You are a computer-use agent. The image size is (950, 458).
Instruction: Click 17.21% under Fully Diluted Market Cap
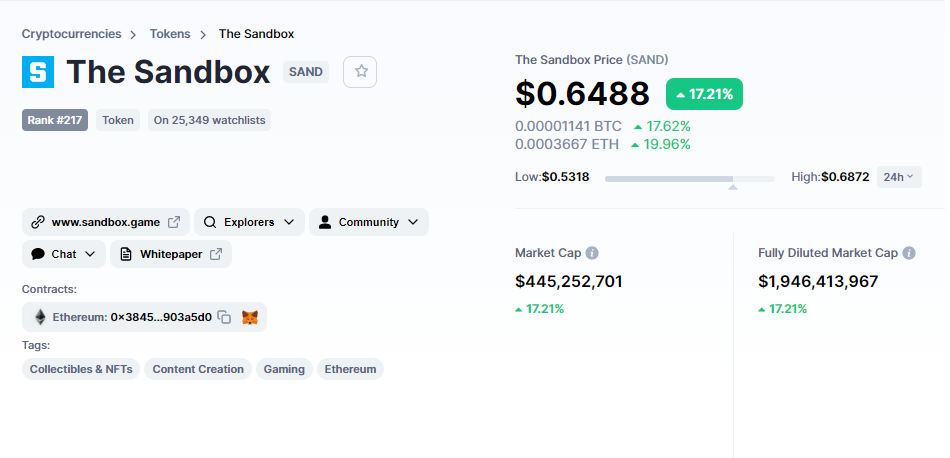pyautogui.click(x=782, y=309)
